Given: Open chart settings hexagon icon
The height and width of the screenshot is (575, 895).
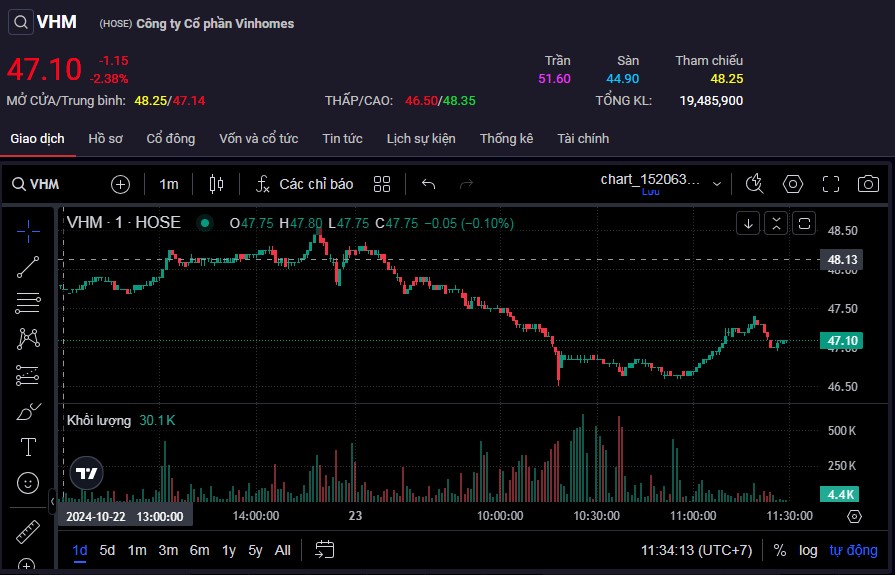Looking at the screenshot, I should 792,184.
